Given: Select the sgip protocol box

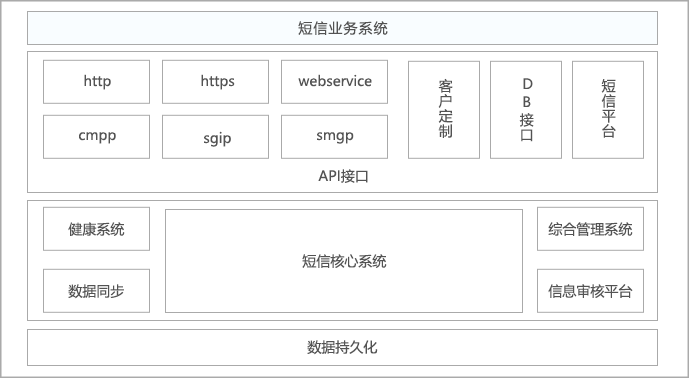Looking at the screenshot, I should pos(215,137).
